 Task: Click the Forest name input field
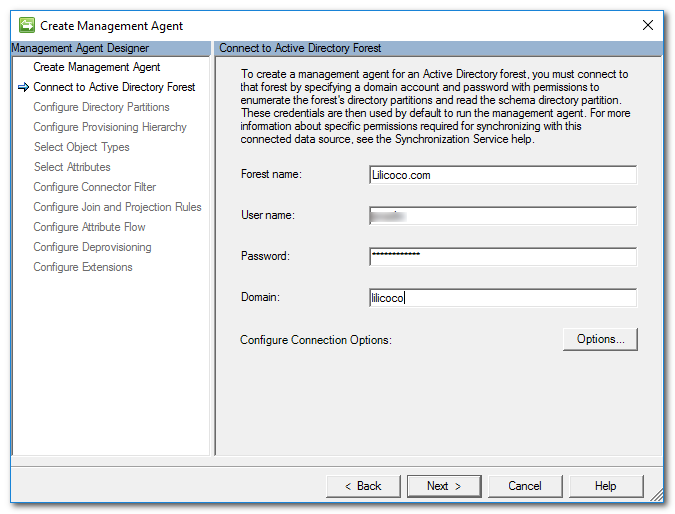(x=503, y=175)
